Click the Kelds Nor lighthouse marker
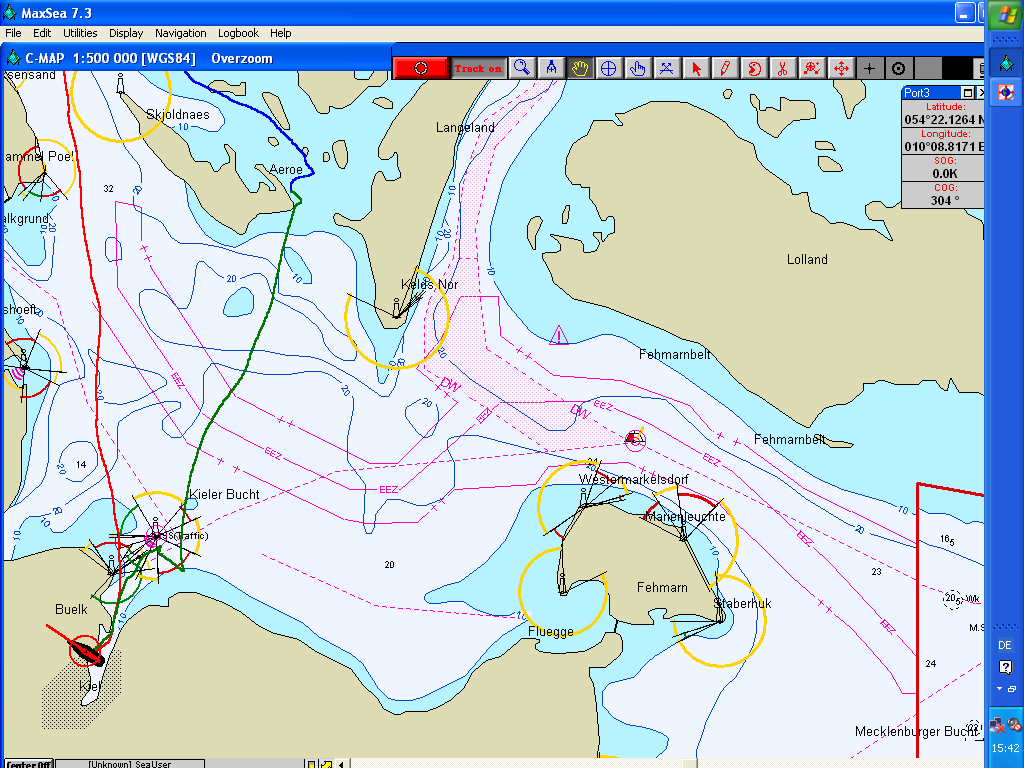This screenshot has width=1024, height=768. [x=396, y=309]
